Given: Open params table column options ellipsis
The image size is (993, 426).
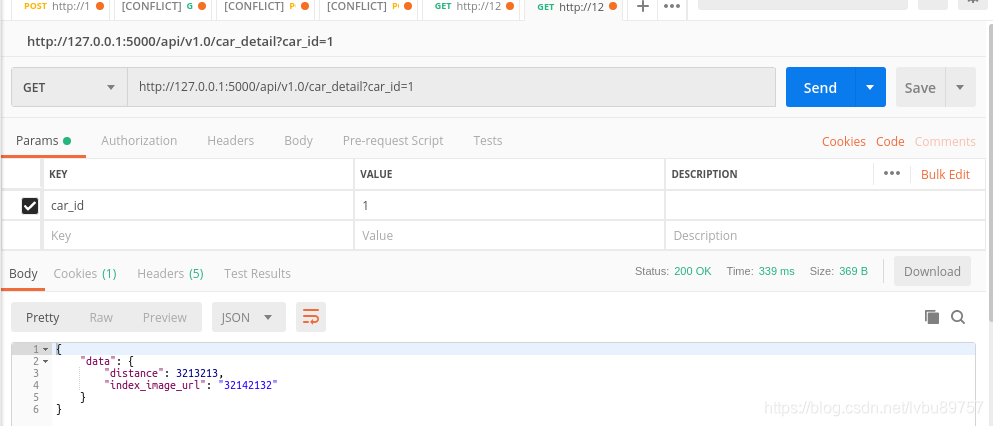Looking at the screenshot, I should 892,173.
